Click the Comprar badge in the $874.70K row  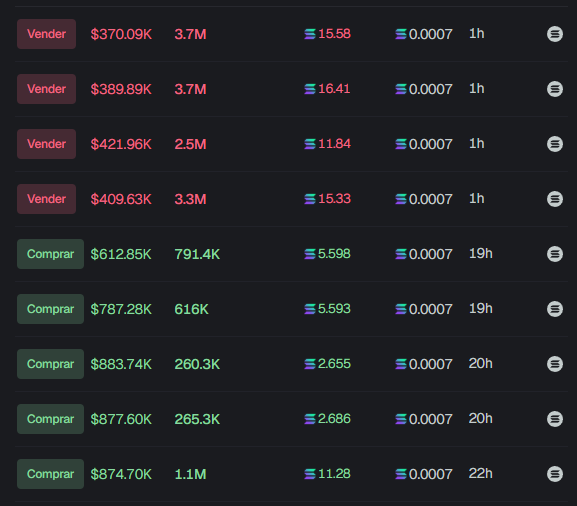click(50, 474)
